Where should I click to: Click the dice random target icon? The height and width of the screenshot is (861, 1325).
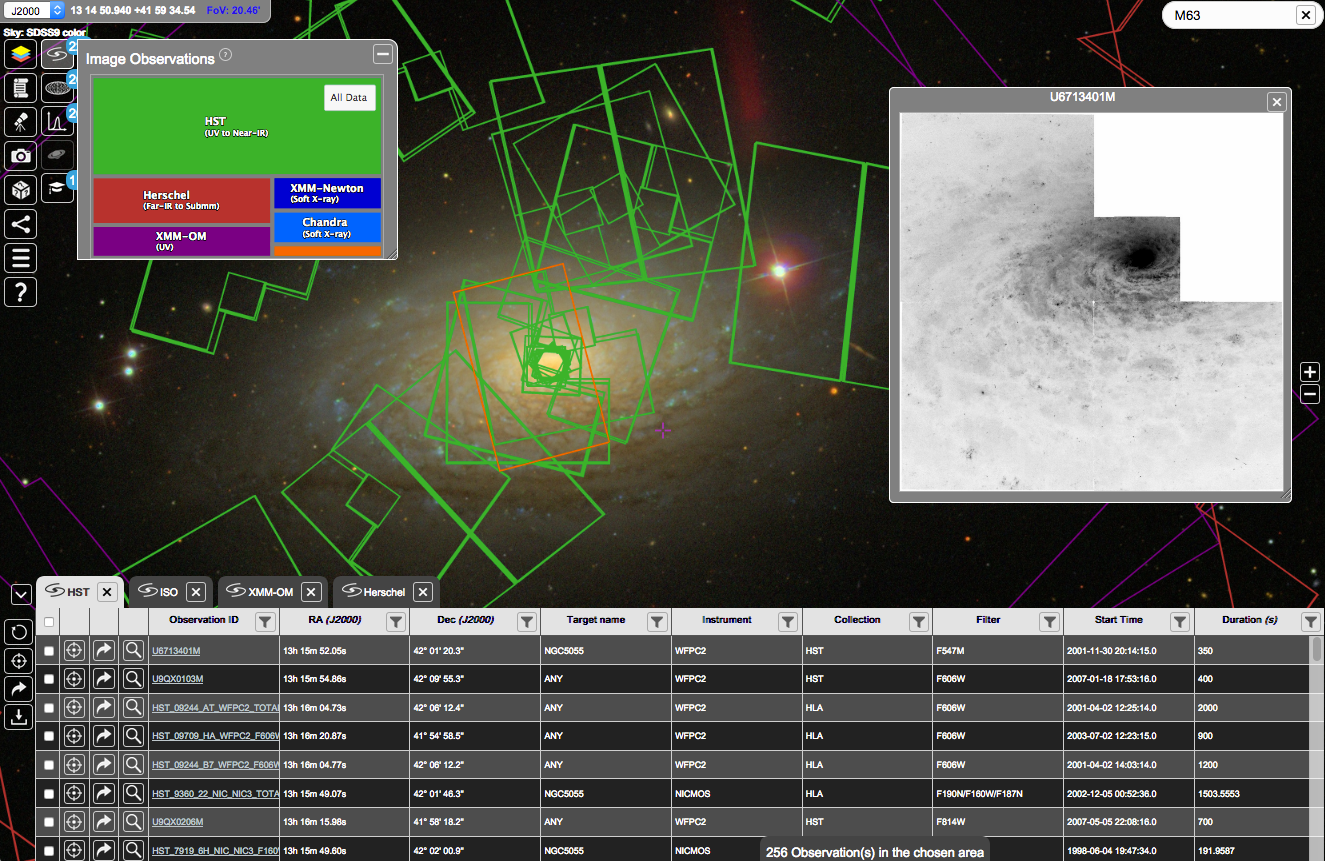coord(21,189)
